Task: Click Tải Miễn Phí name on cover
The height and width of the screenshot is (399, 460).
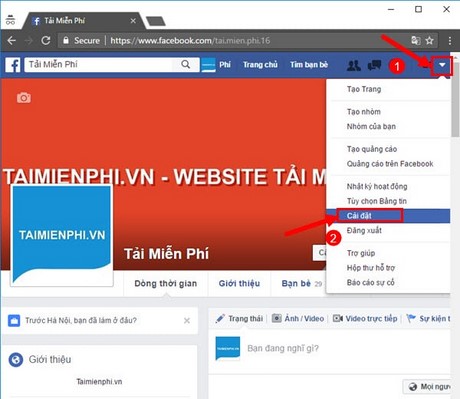Action: coord(166,254)
